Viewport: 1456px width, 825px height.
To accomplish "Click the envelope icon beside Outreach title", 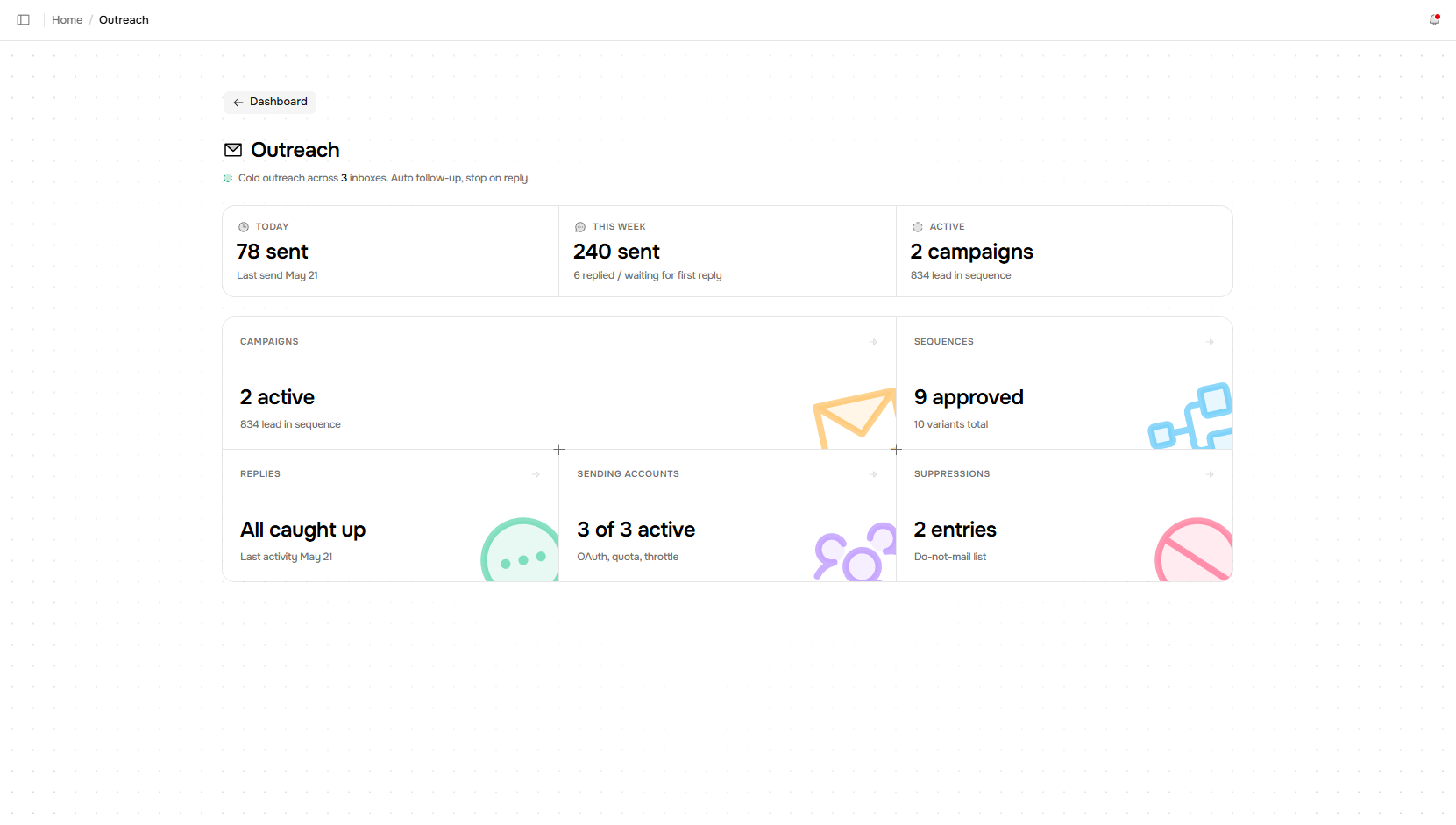I will pyautogui.click(x=233, y=150).
